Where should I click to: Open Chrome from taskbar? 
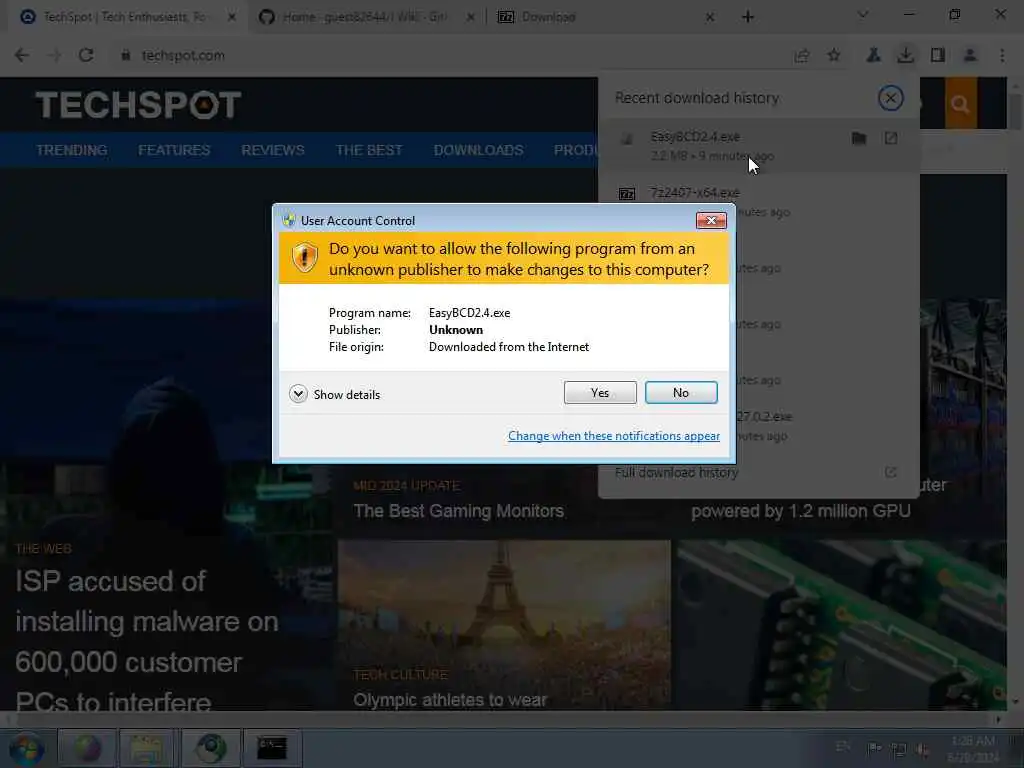pyautogui.click(x=210, y=748)
